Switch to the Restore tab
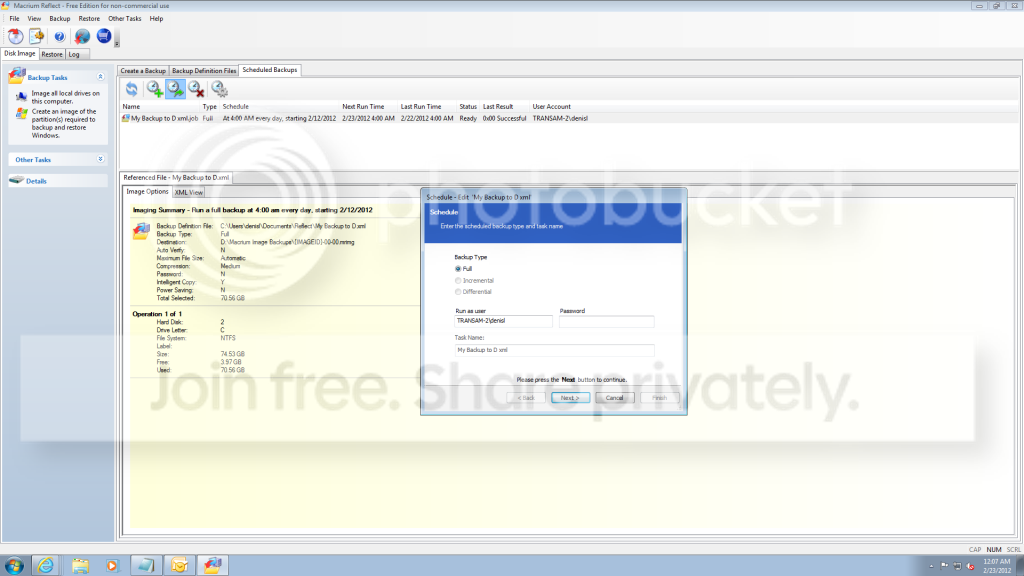Viewport: 1024px width, 576px height. (52, 54)
